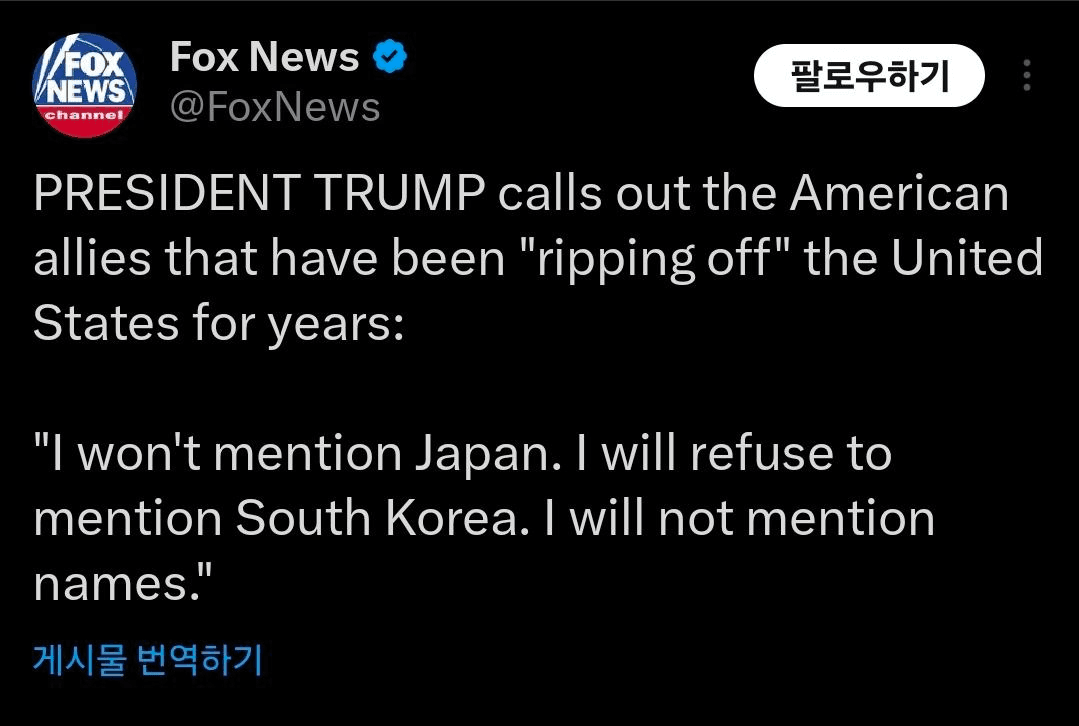Translate post via 게시물 번역하기 link
The width and height of the screenshot is (1079, 726).
148,660
